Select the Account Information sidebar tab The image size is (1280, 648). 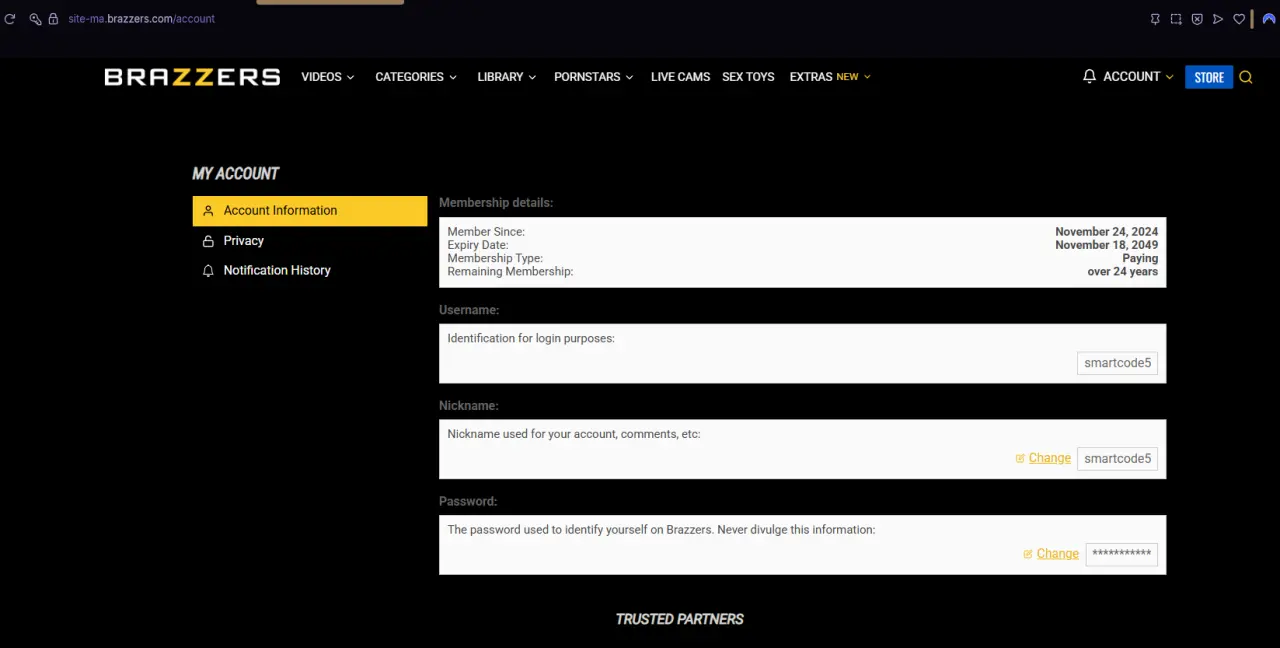(x=310, y=211)
